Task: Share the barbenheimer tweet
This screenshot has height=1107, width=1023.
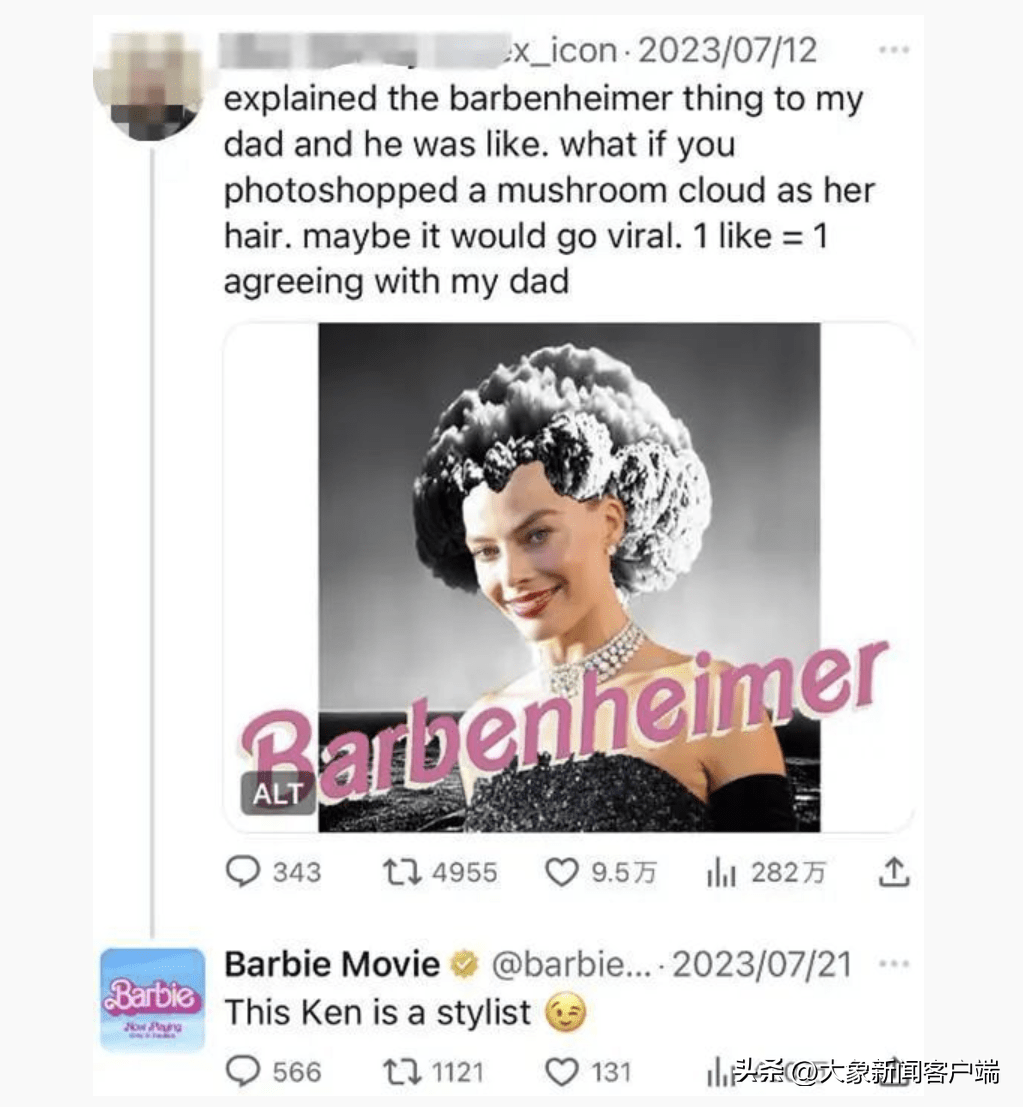Action: (x=894, y=872)
